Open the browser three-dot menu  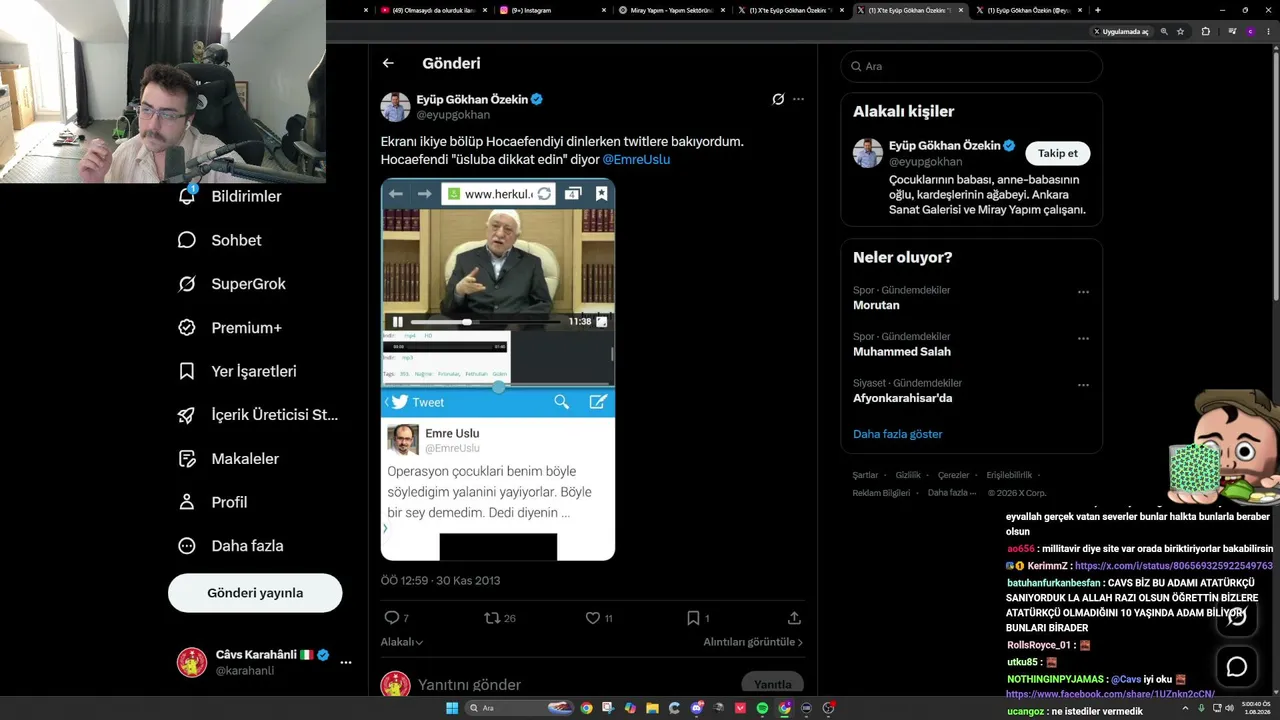(x=1269, y=32)
